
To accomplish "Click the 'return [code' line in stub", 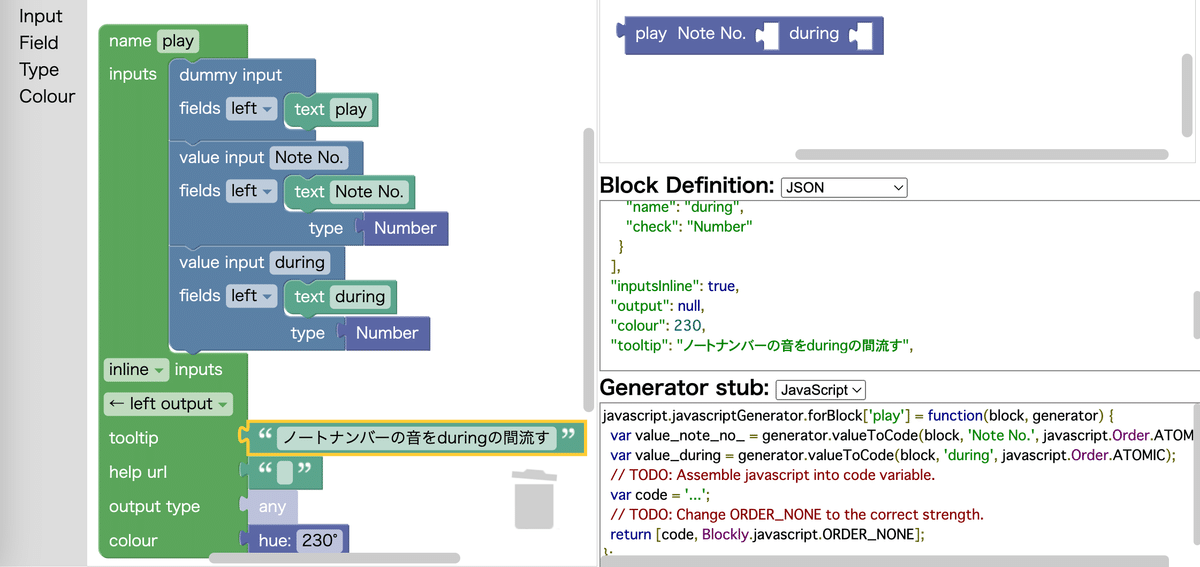I will click(766, 535).
